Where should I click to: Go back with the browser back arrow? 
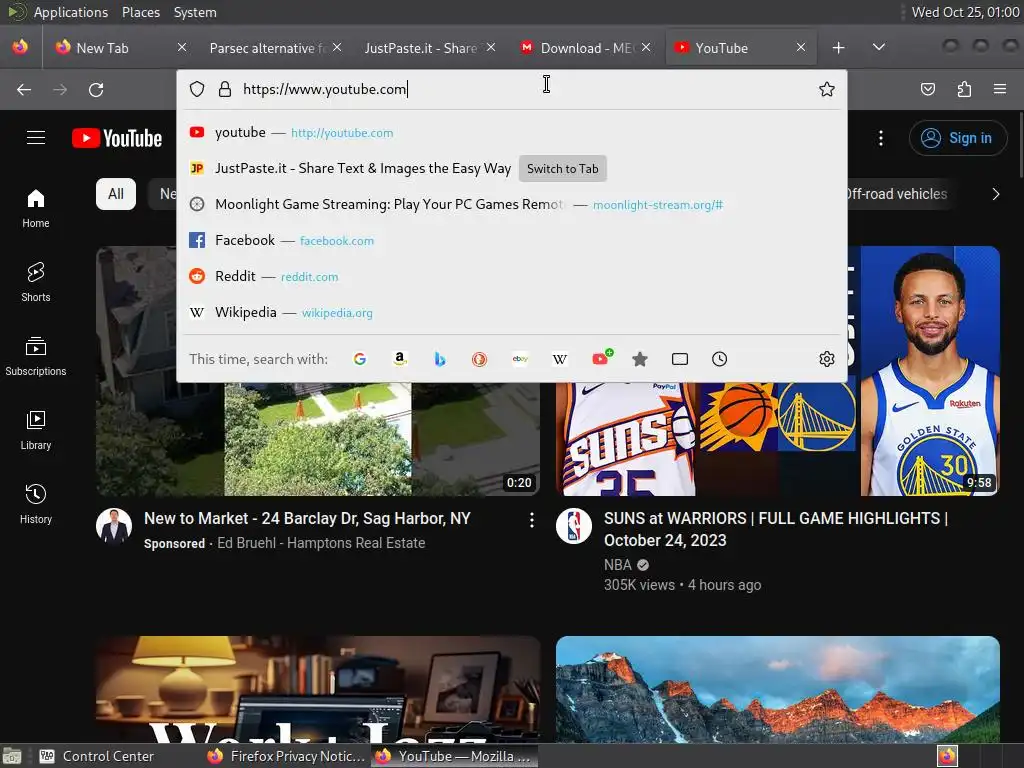point(24,89)
